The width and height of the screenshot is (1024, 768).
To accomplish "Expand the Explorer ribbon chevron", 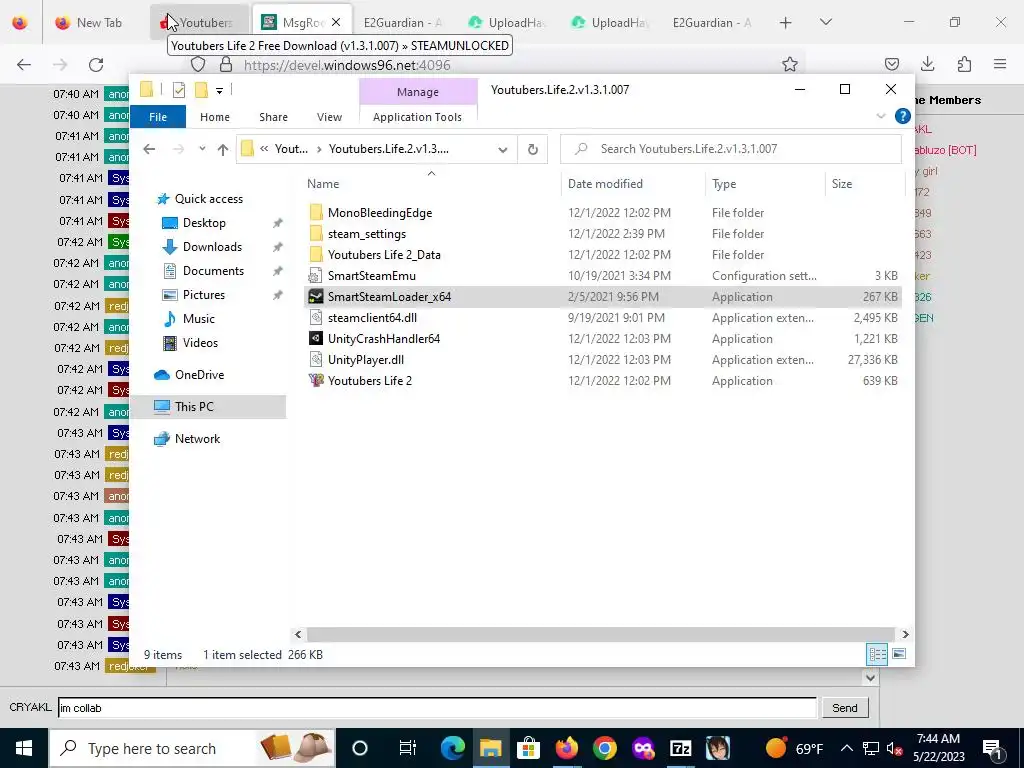I will tap(880, 116).
